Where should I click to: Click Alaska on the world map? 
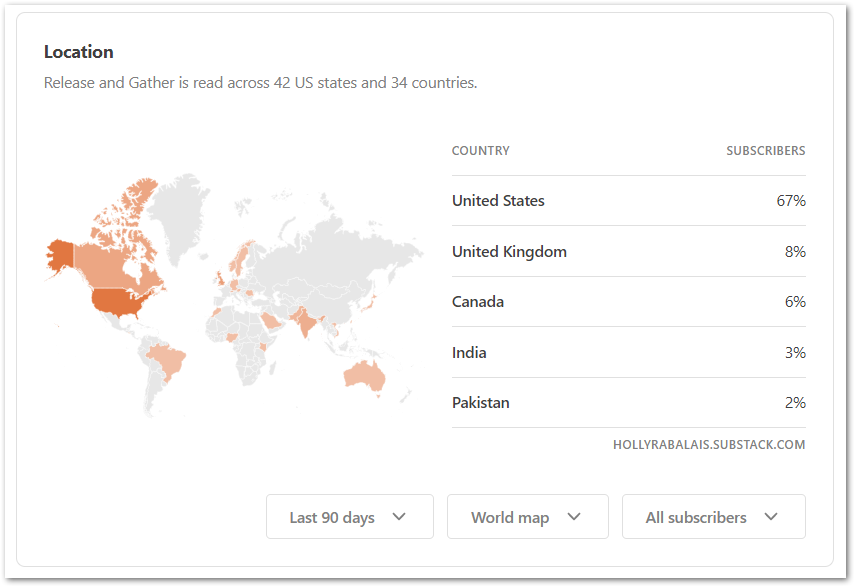click(60, 255)
